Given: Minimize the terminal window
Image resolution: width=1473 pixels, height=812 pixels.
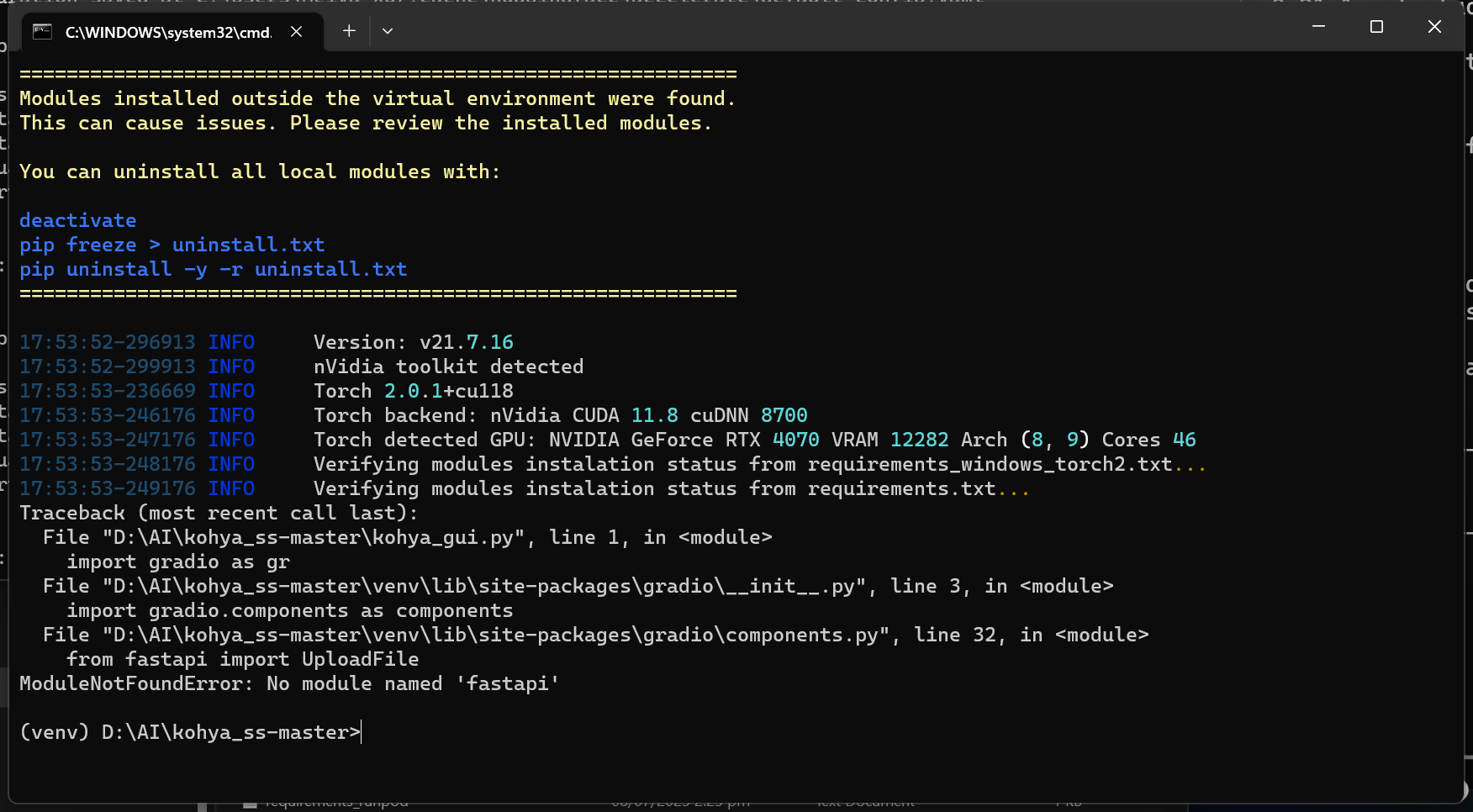Looking at the screenshot, I should click(1317, 26).
